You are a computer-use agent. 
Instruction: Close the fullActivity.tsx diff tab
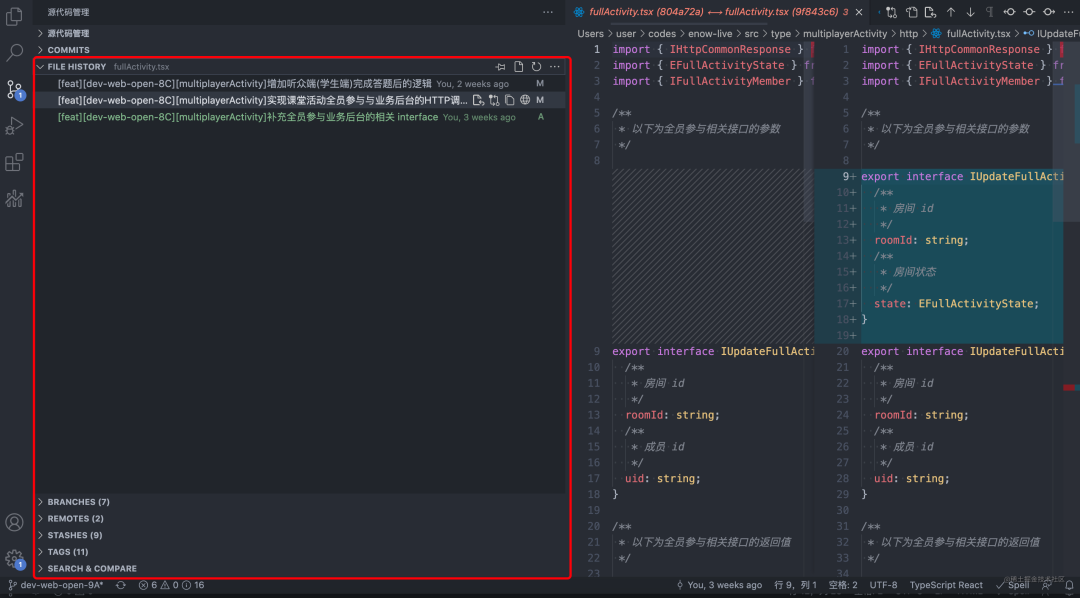859,12
